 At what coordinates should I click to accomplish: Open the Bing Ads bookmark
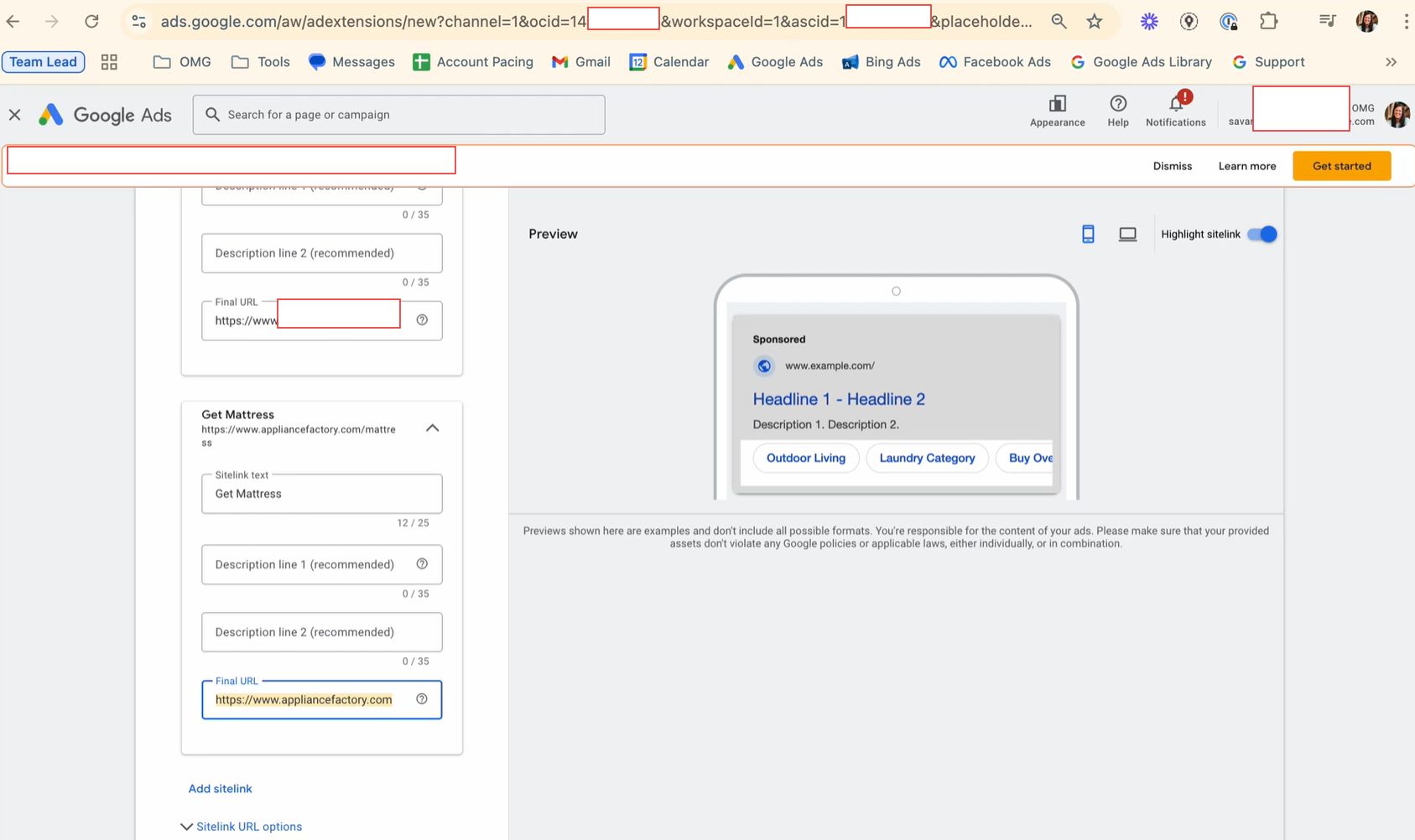coord(881,61)
